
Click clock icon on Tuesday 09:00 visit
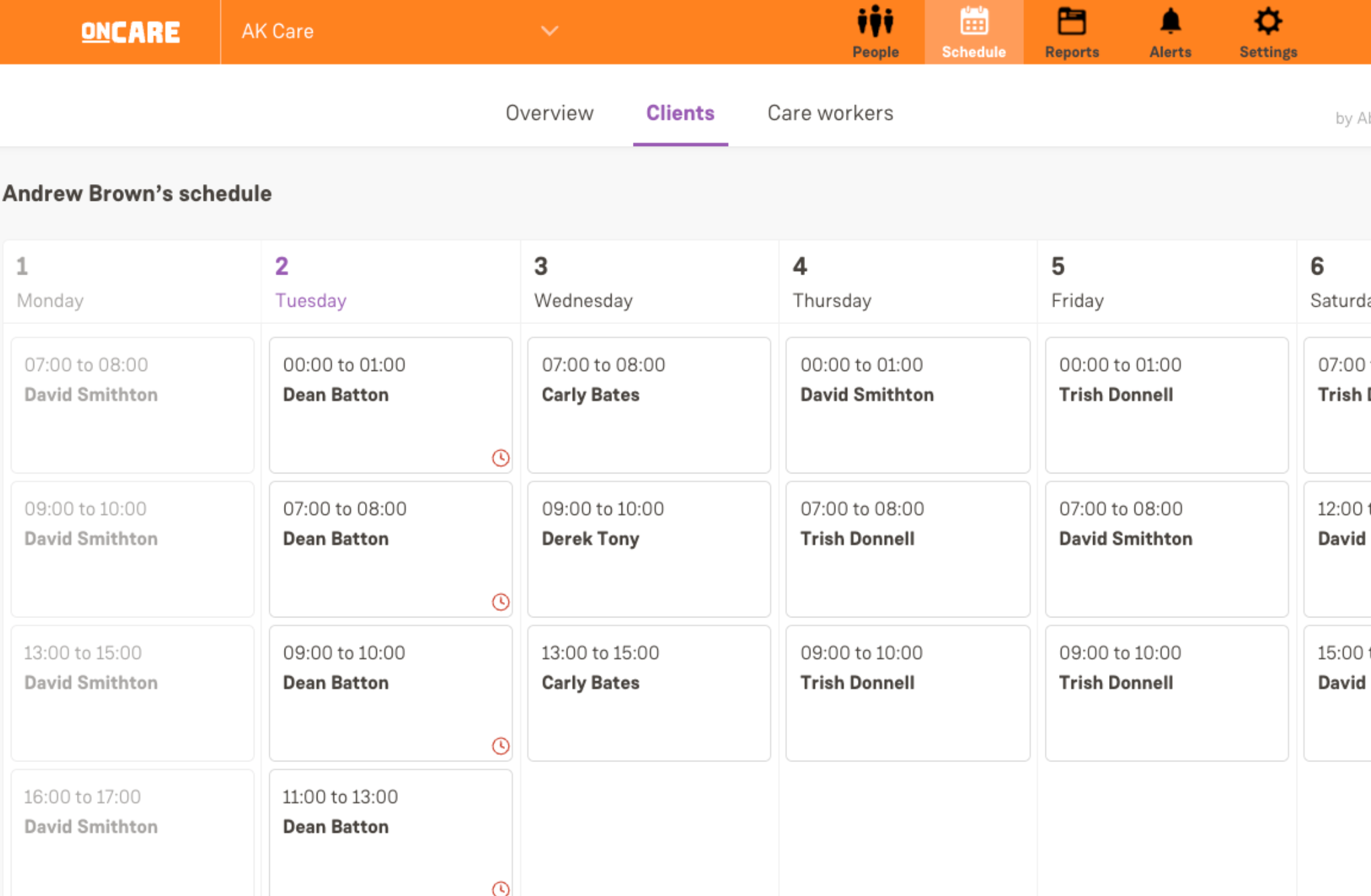click(500, 746)
